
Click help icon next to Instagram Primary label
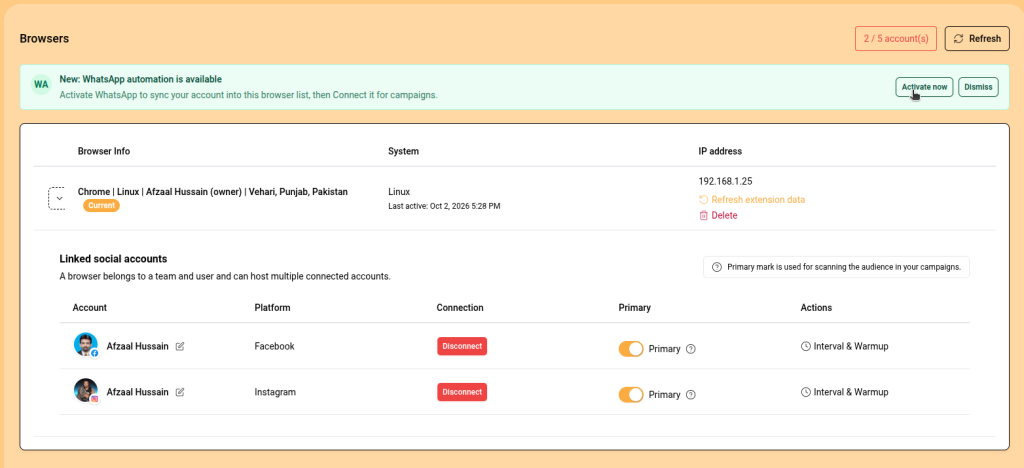pos(691,395)
